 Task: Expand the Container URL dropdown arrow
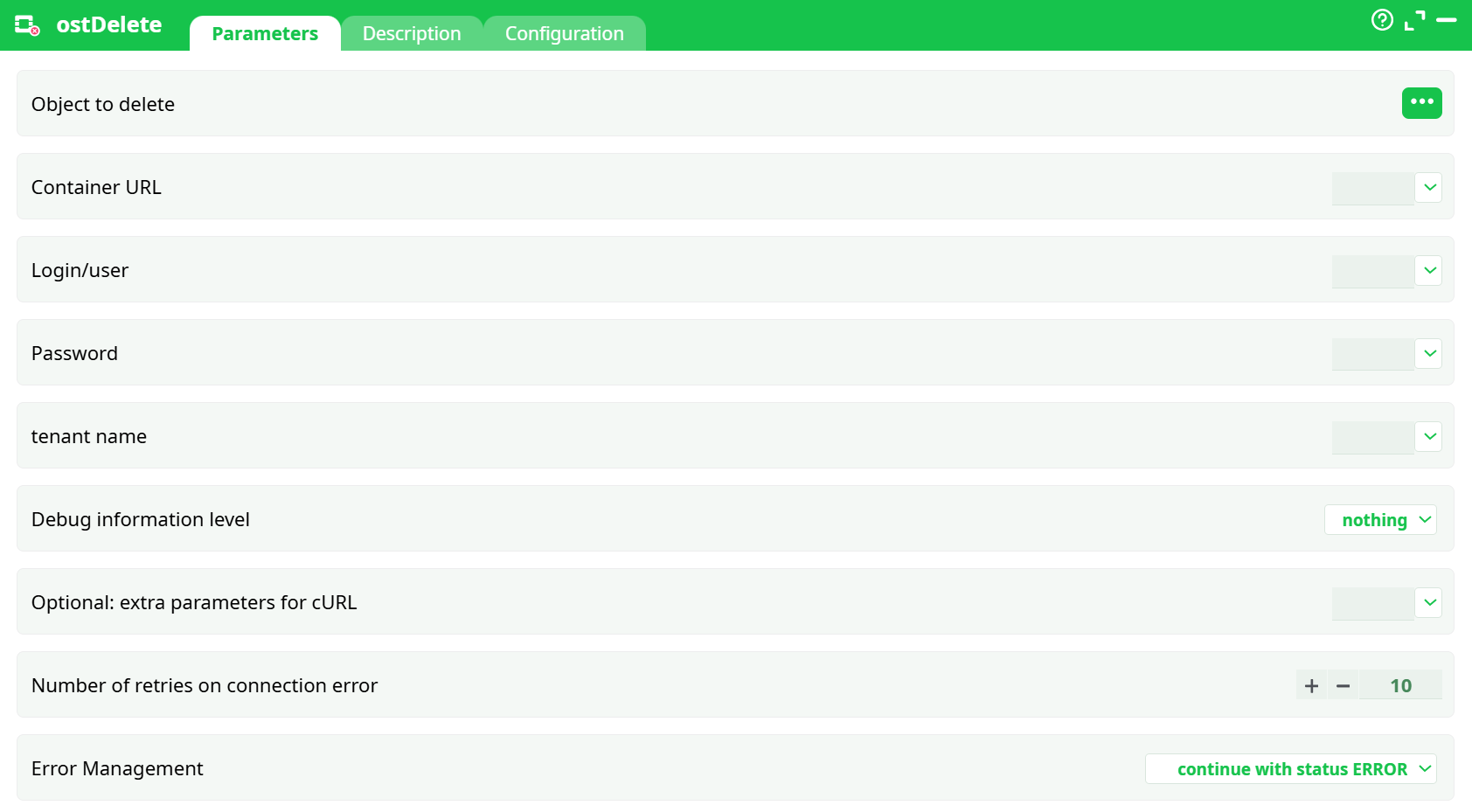click(1429, 187)
